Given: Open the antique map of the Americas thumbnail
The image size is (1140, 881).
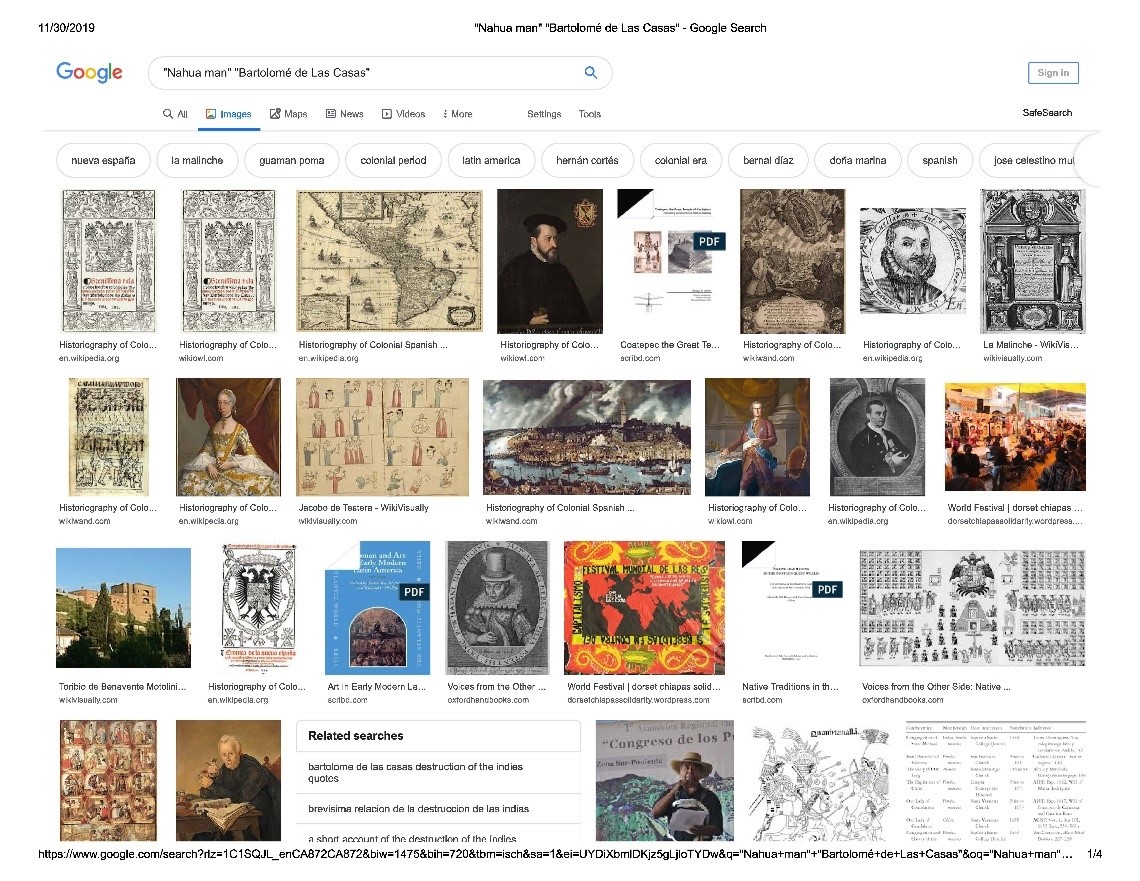Looking at the screenshot, I should click(x=389, y=260).
